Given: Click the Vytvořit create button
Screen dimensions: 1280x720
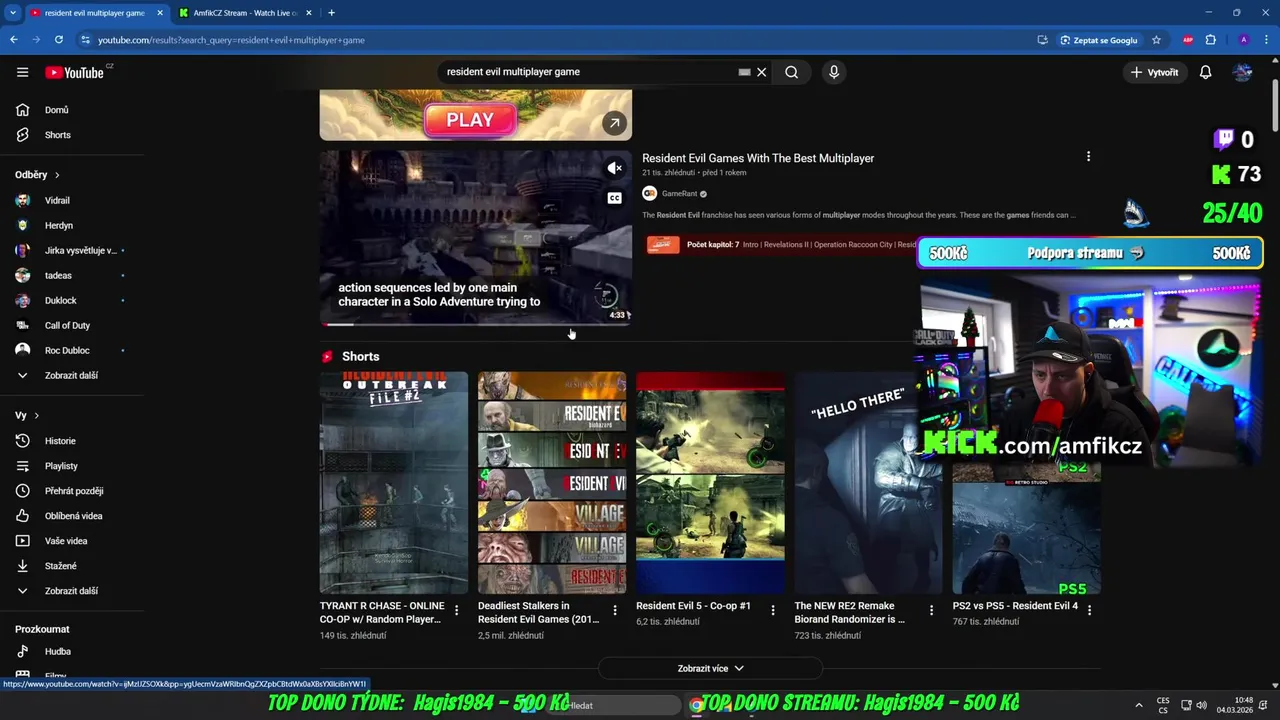Looking at the screenshot, I should click(x=1154, y=72).
